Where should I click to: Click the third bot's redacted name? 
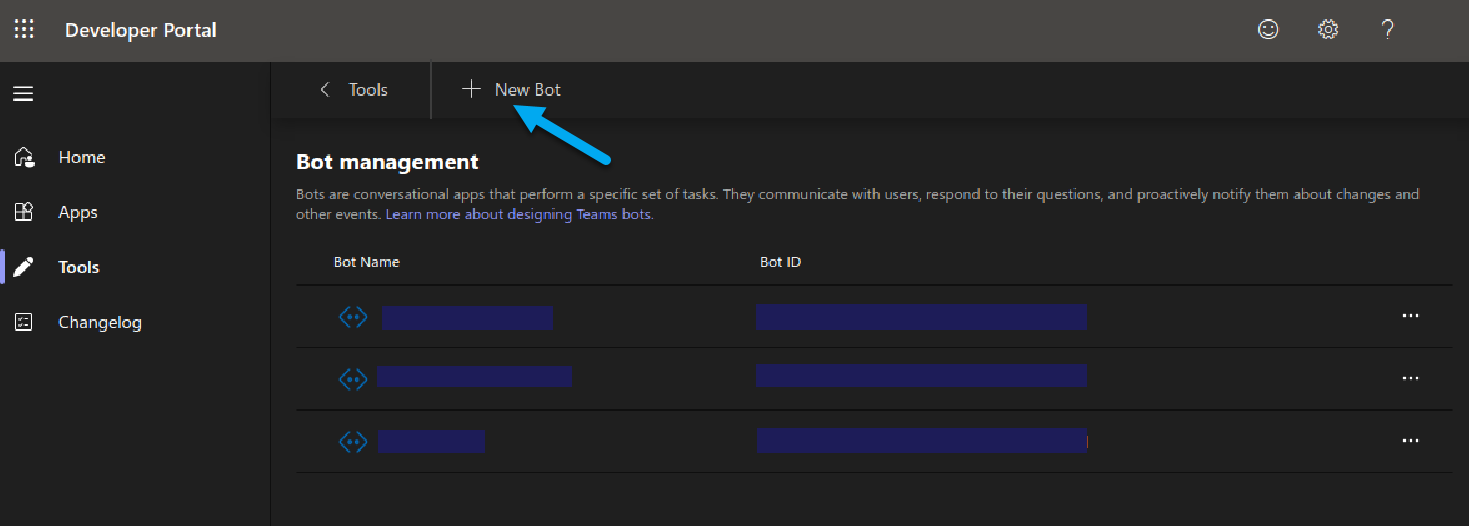click(x=431, y=441)
